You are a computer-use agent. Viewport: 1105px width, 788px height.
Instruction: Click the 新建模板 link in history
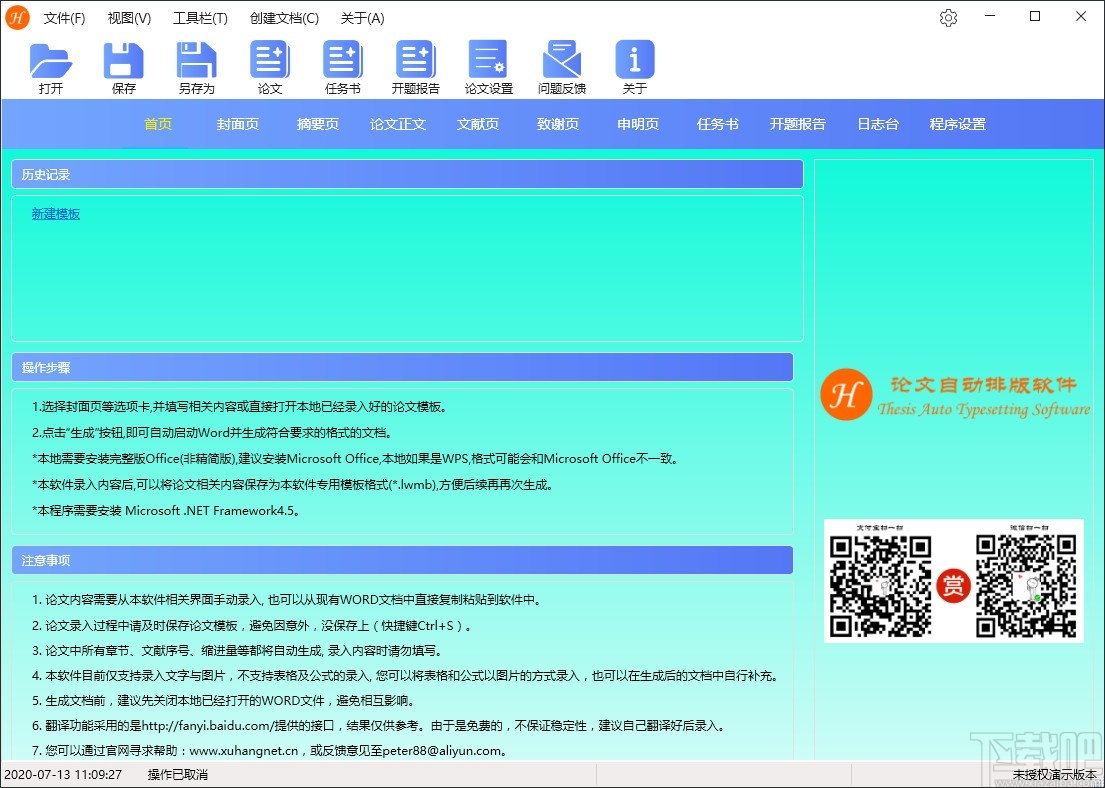pyautogui.click(x=55, y=213)
